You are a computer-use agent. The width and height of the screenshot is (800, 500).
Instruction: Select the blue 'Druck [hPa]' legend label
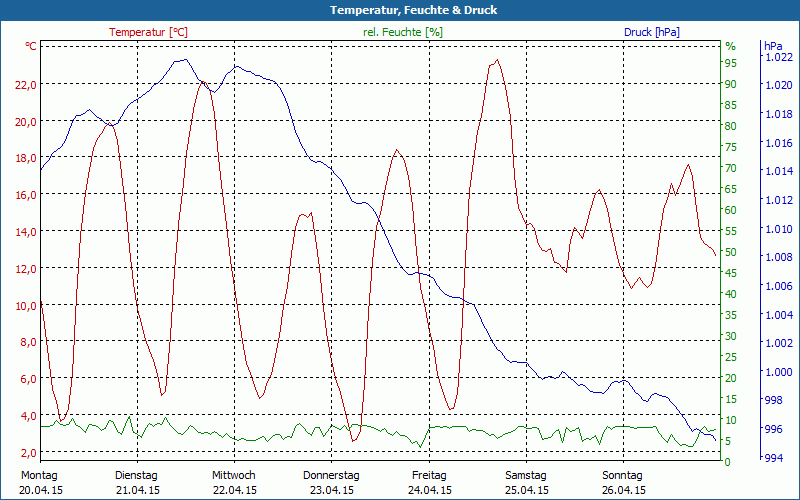(x=651, y=32)
